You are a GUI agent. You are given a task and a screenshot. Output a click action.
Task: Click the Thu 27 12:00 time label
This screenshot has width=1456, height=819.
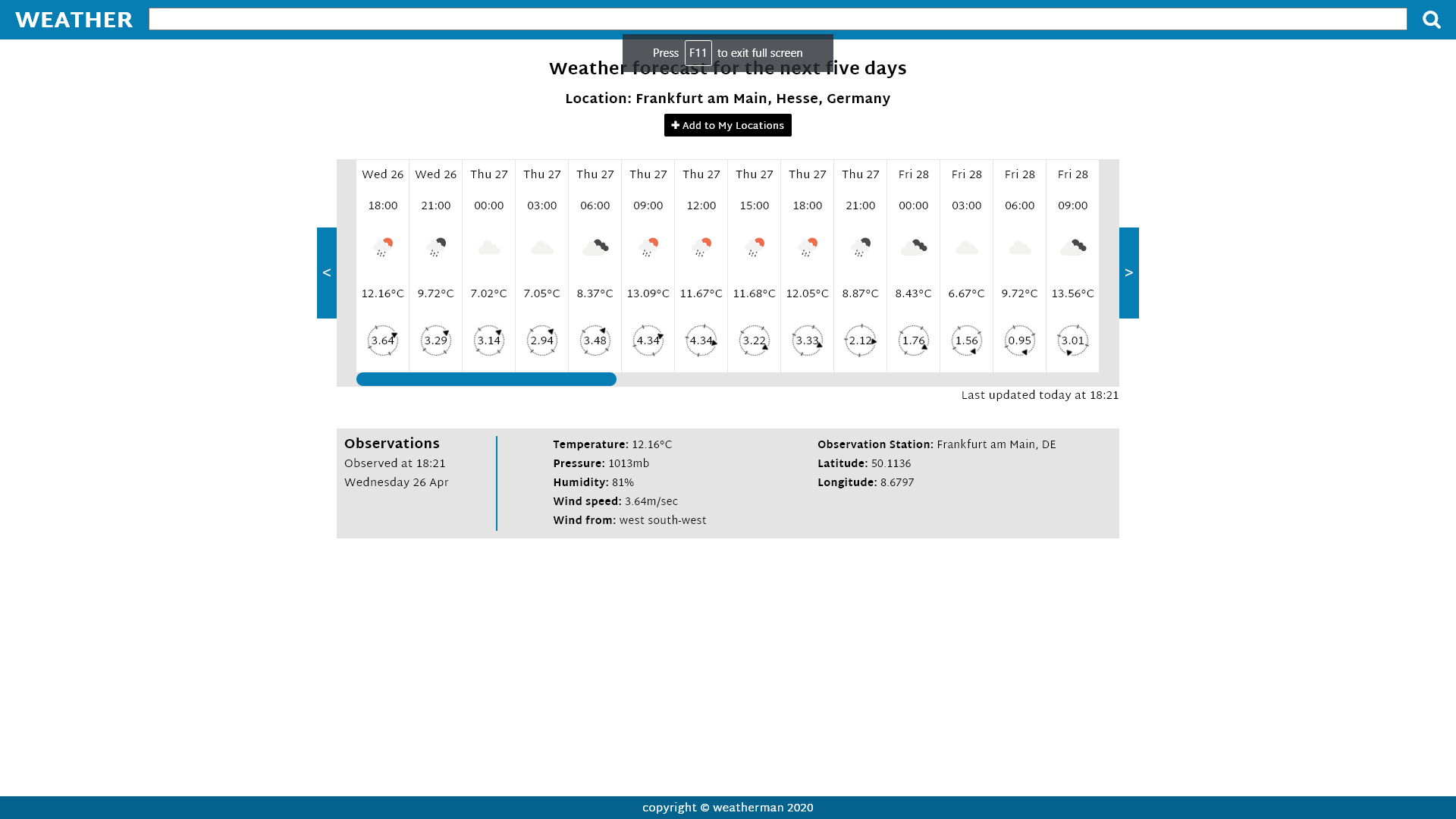tap(701, 206)
